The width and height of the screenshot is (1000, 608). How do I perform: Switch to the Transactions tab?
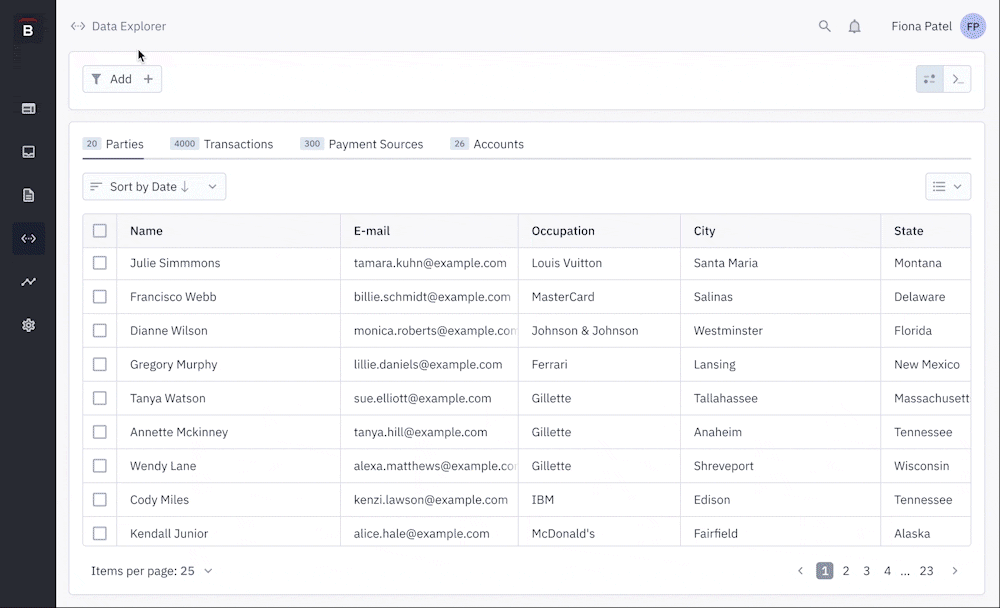[x=222, y=144]
